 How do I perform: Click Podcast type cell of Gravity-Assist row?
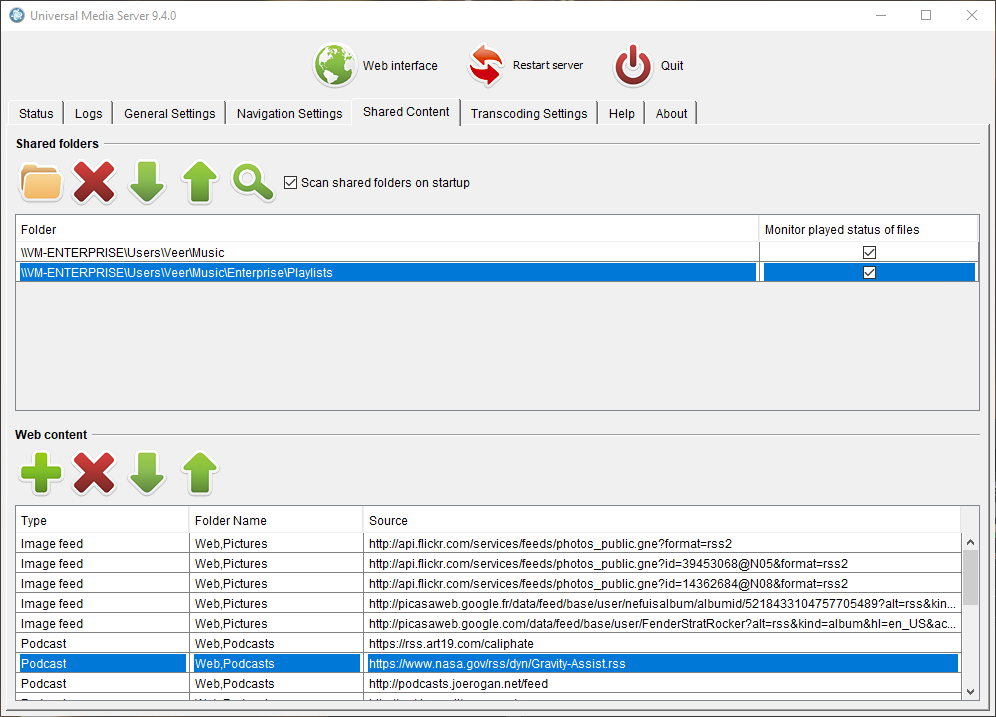click(x=102, y=664)
